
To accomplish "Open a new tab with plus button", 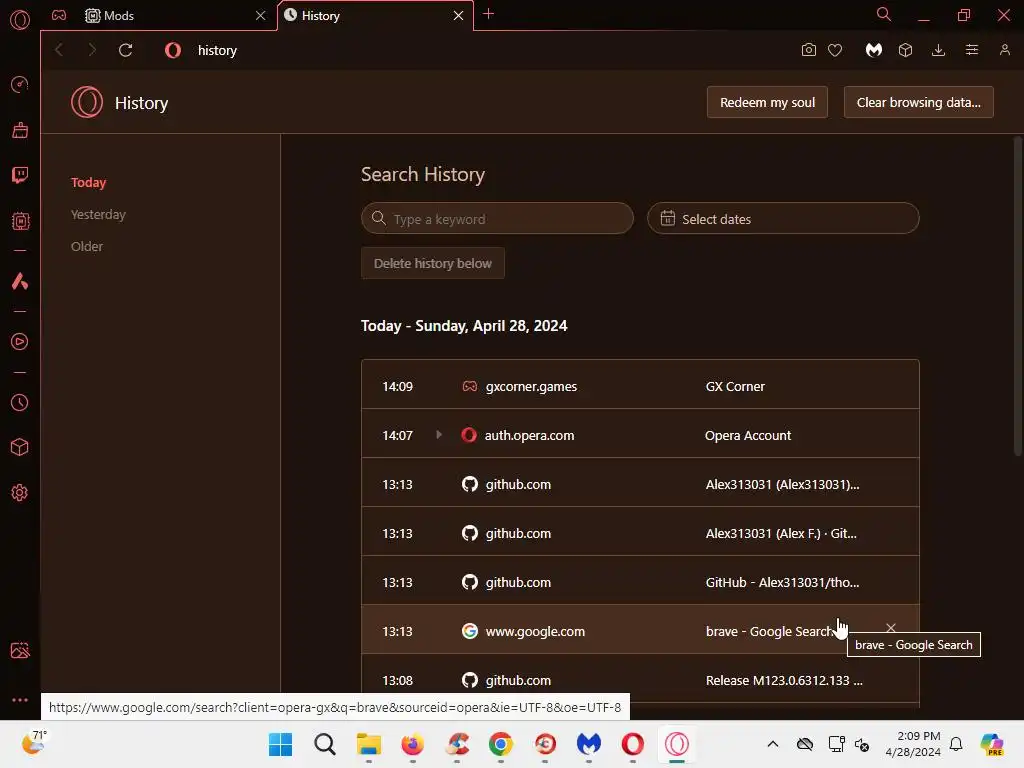I will [x=488, y=14].
